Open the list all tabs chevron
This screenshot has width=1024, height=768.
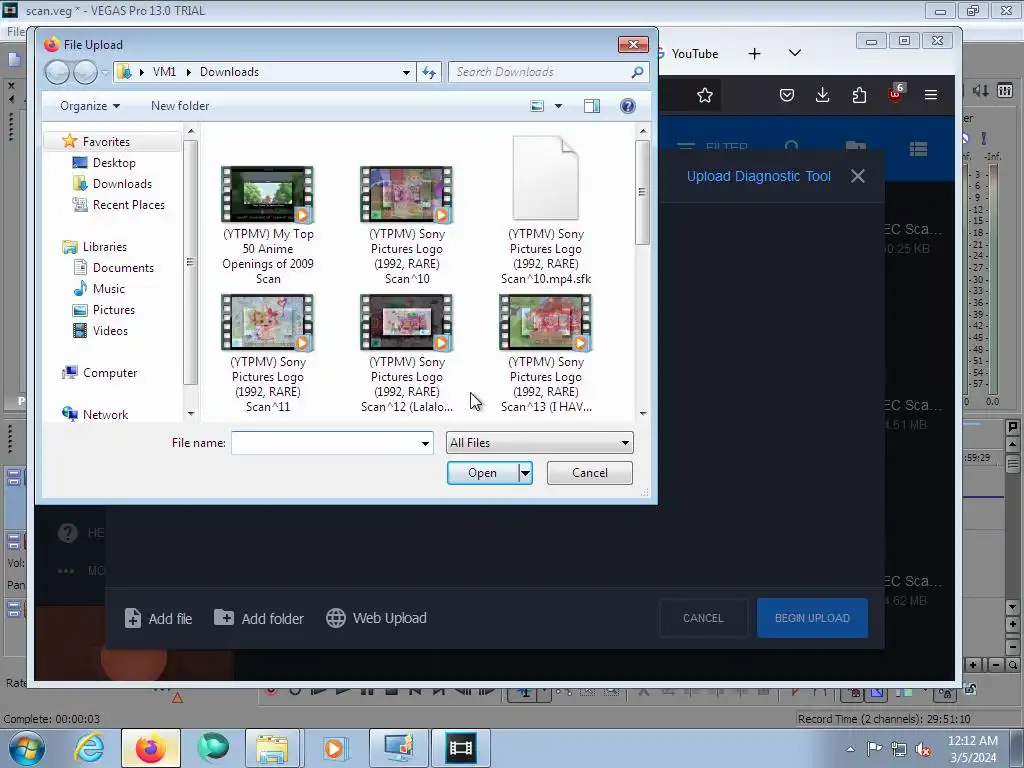[x=795, y=53]
